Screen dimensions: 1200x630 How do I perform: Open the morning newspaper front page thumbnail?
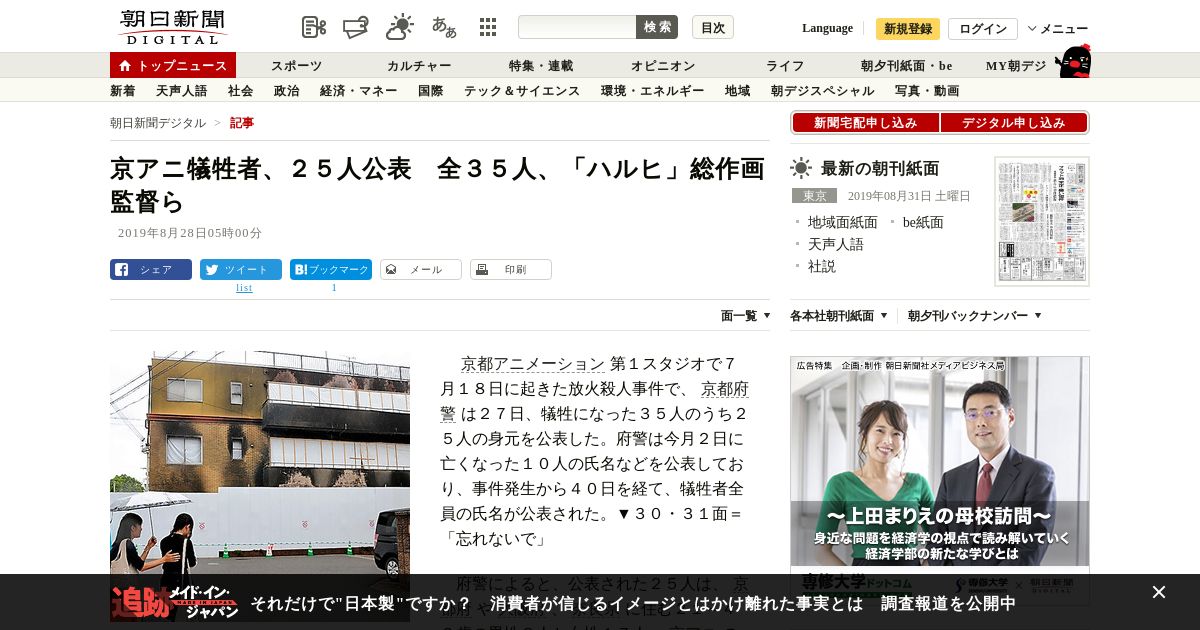coord(1042,221)
